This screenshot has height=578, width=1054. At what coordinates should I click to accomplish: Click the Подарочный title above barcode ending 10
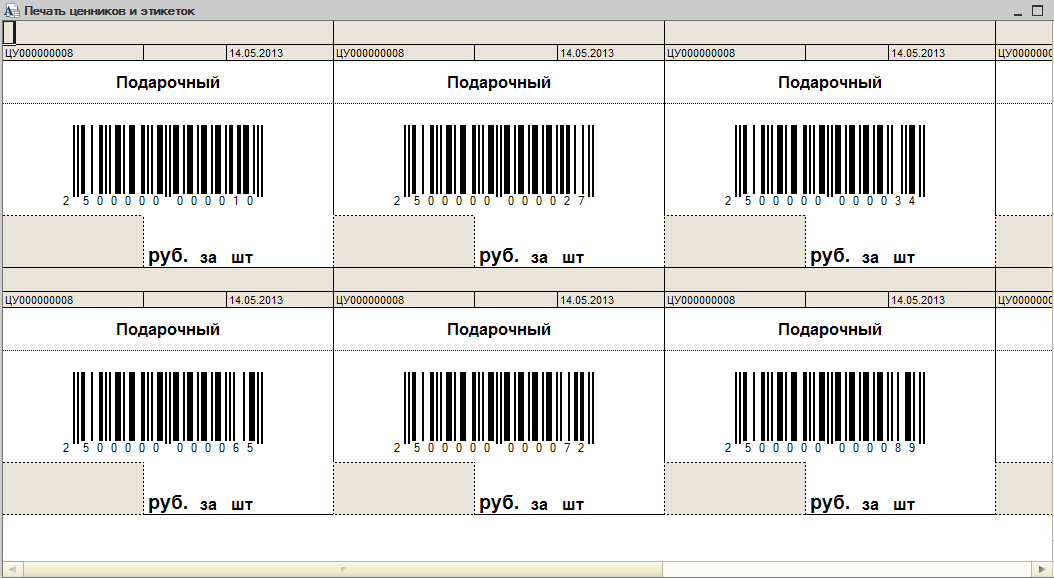[x=167, y=83]
